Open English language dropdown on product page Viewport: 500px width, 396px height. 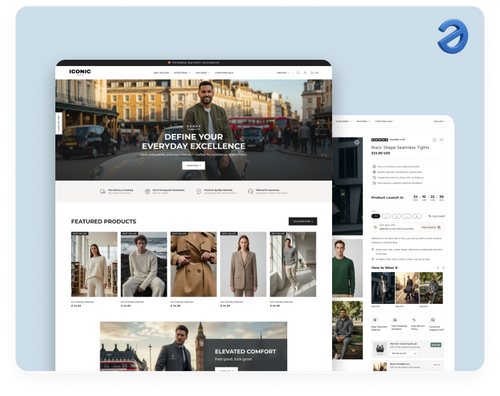440,121
